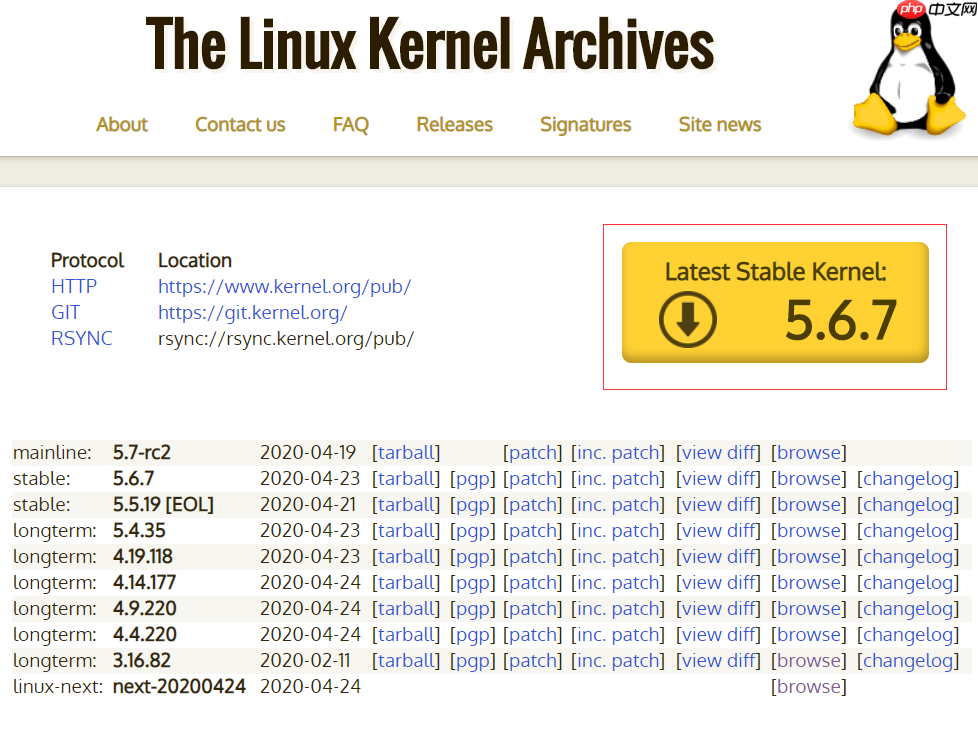Open the About page
Viewport: 978px width, 729px height.
(121, 125)
